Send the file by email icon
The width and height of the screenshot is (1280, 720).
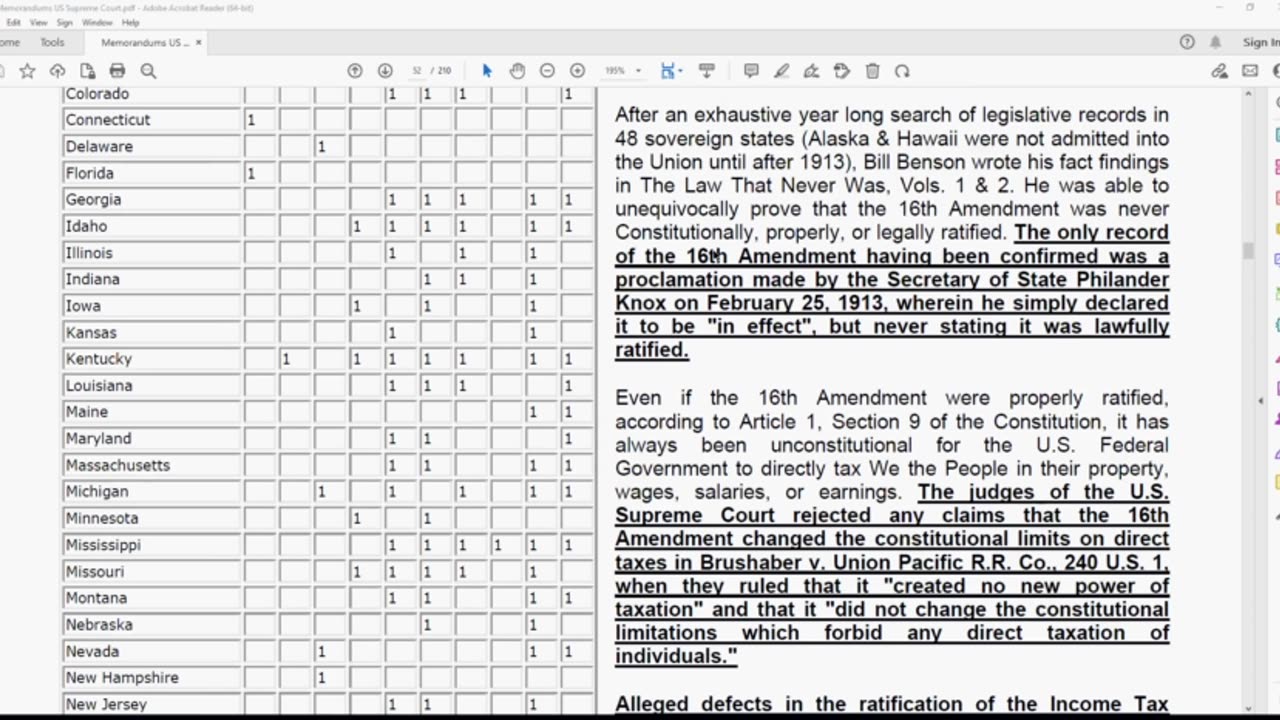tap(1250, 71)
